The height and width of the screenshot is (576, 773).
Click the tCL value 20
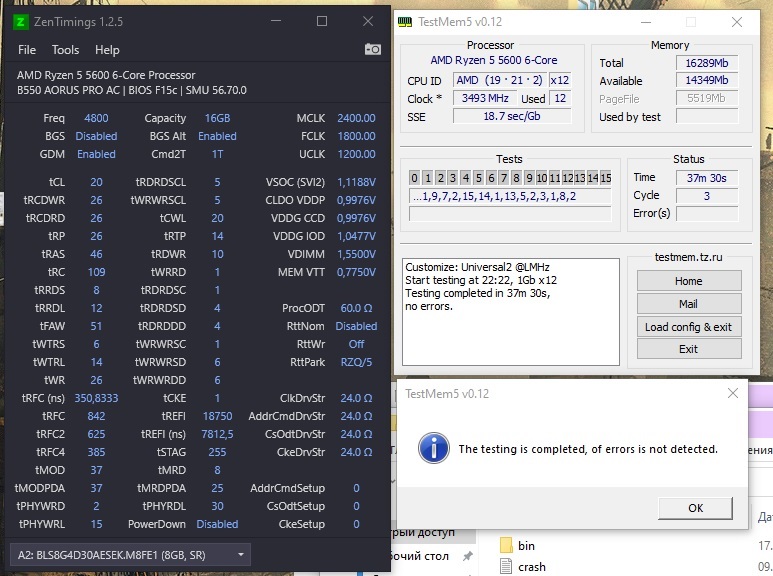point(96,182)
